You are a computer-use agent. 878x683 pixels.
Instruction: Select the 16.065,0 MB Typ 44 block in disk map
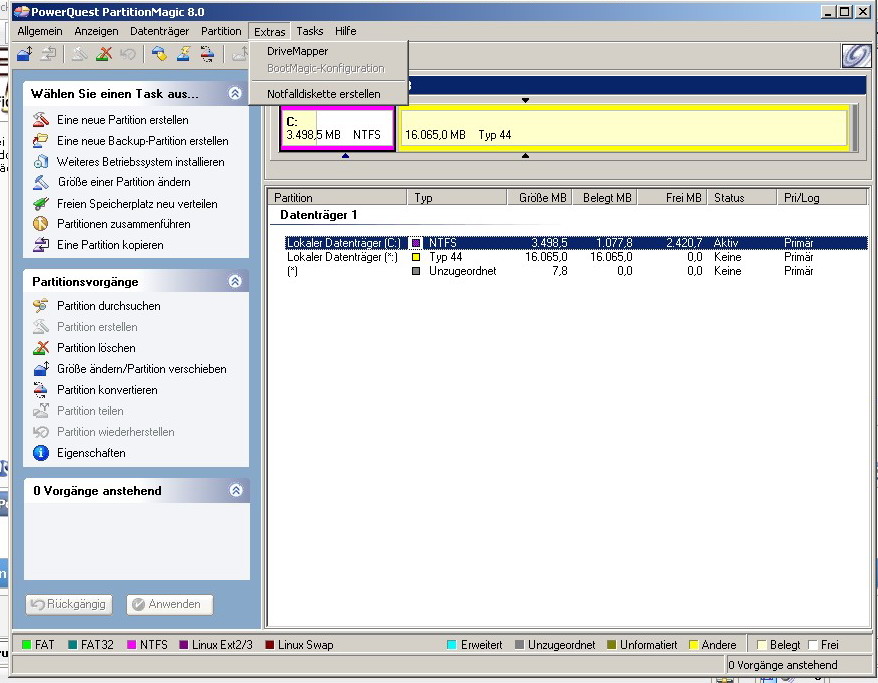click(624, 129)
